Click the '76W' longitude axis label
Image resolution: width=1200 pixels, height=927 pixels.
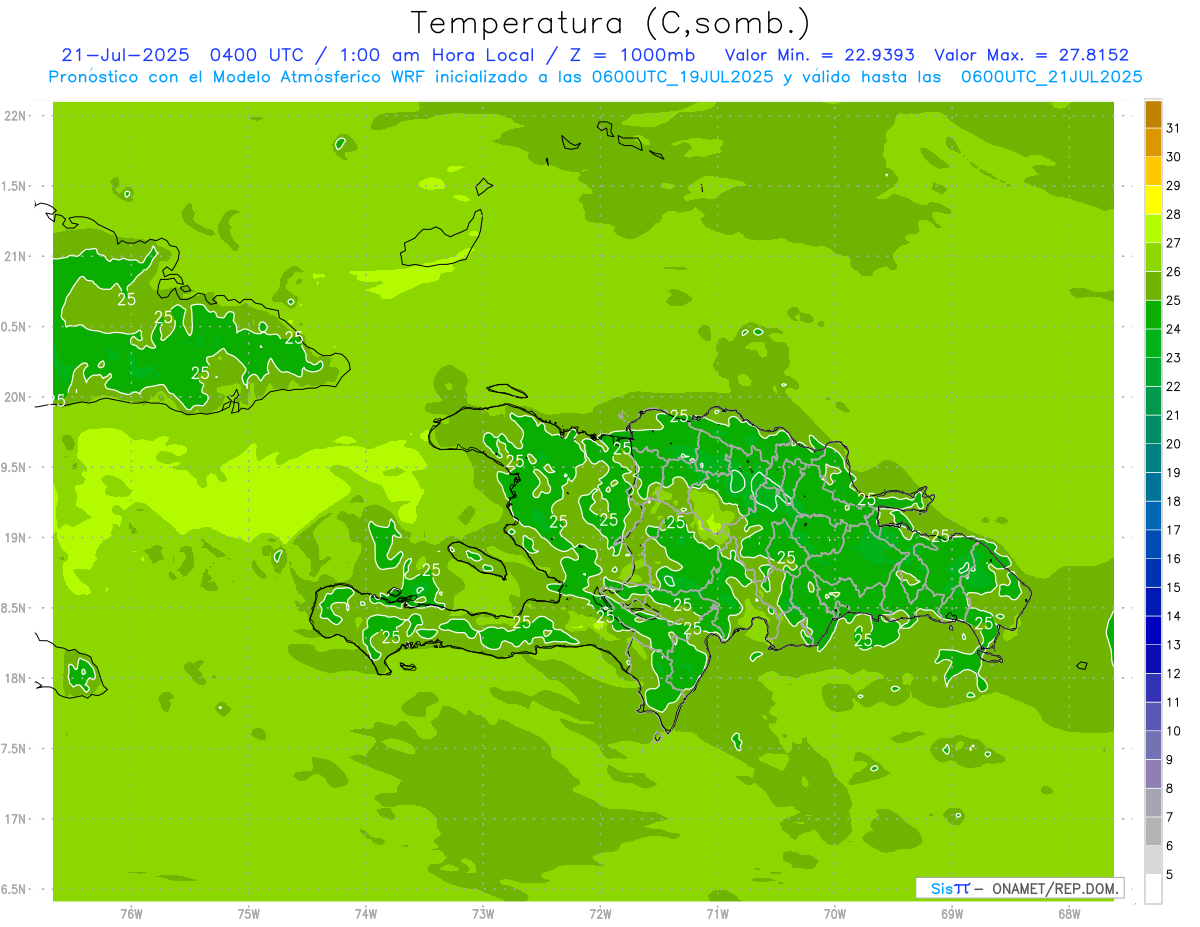click(x=131, y=914)
